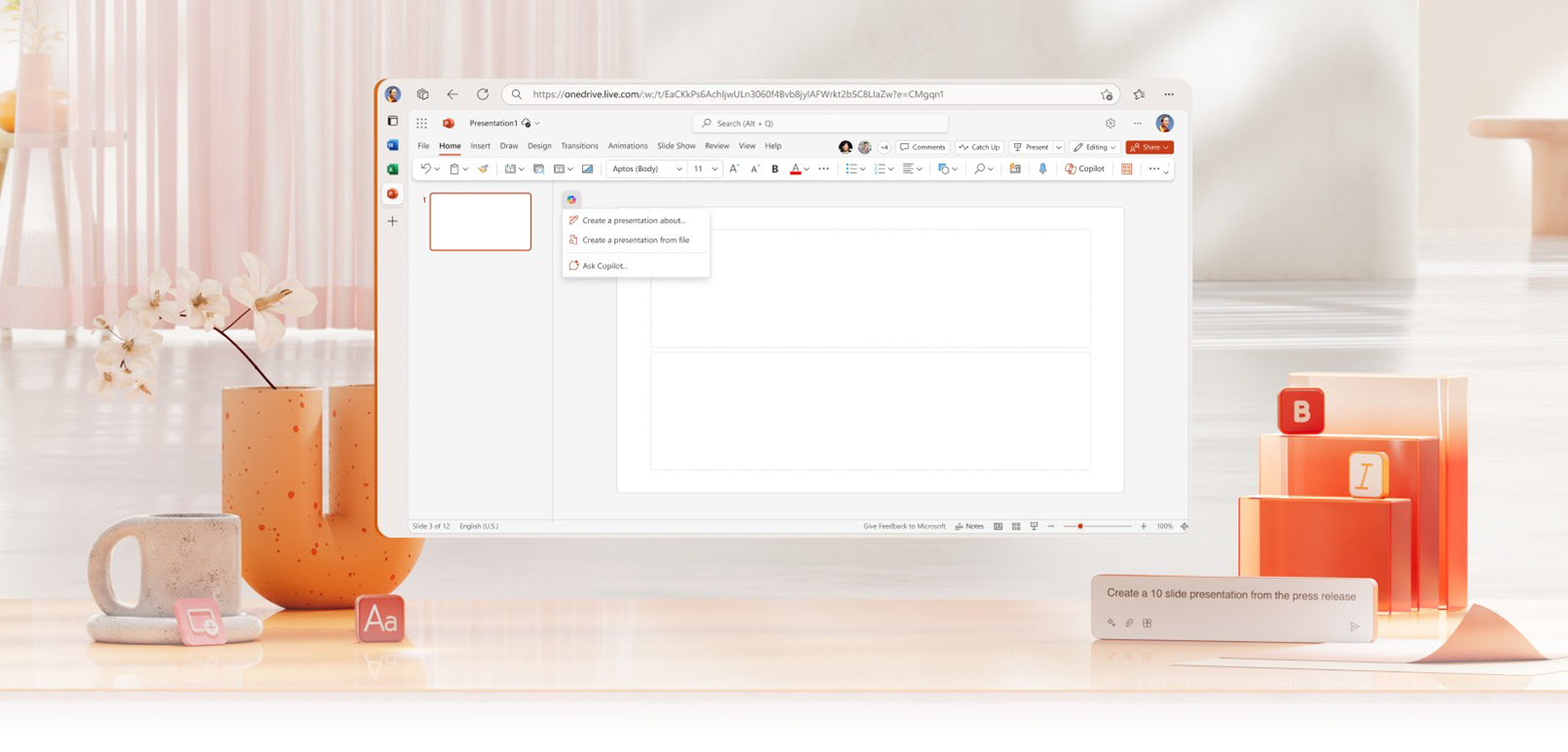Switch to Slide Sorter view
1568x752 pixels.
(1016, 526)
